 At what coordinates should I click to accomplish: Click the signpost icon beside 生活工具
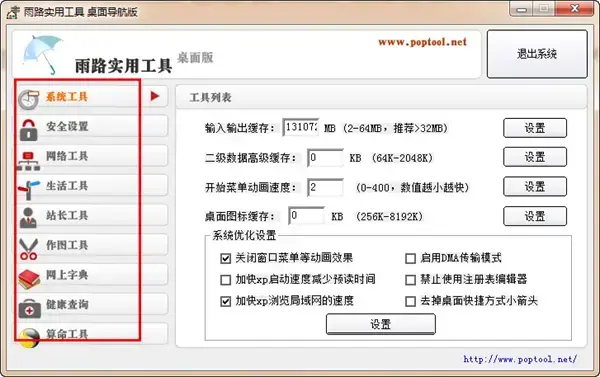[x=29, y=190]
